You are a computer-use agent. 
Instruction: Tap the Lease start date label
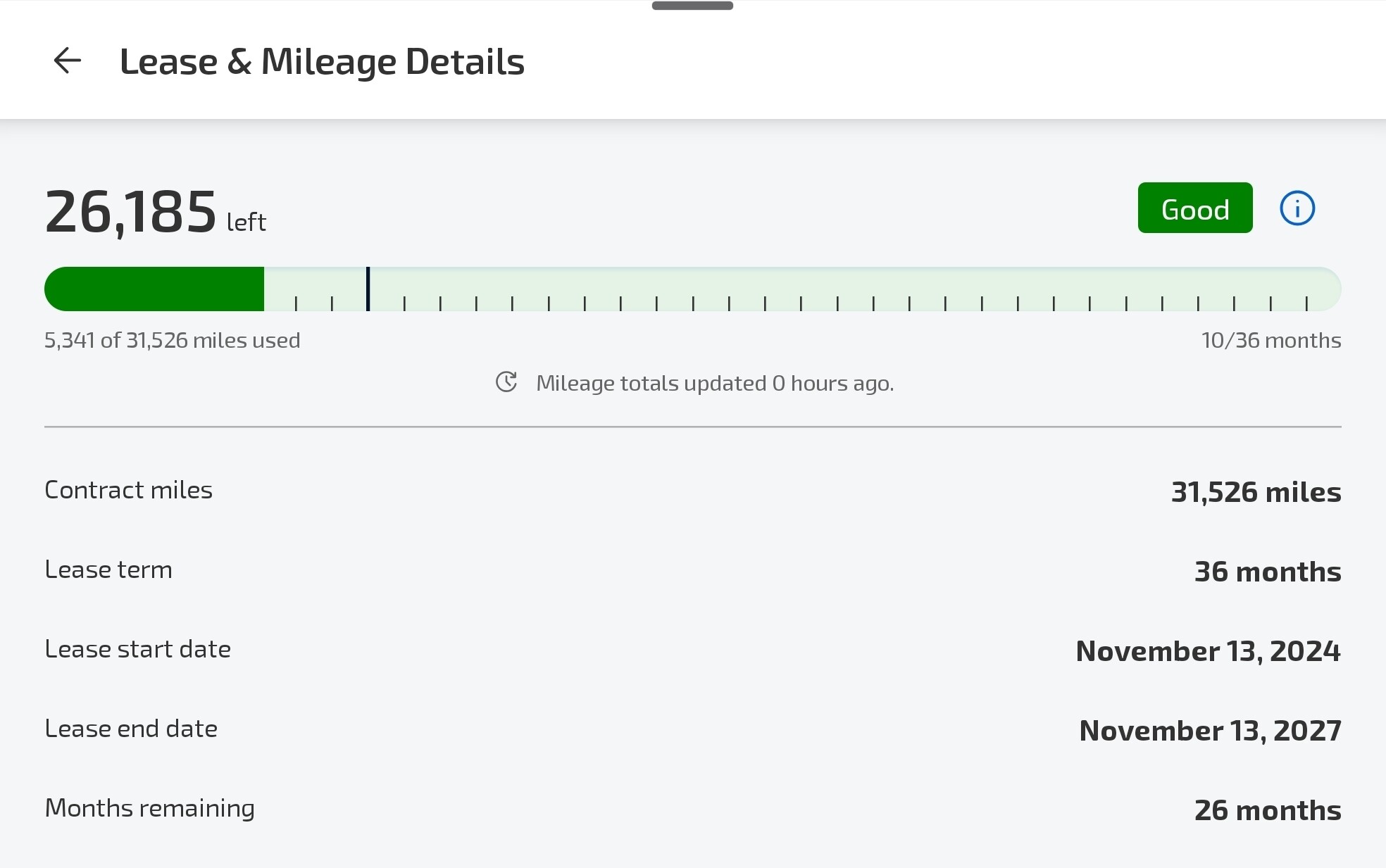coord(138,649)
